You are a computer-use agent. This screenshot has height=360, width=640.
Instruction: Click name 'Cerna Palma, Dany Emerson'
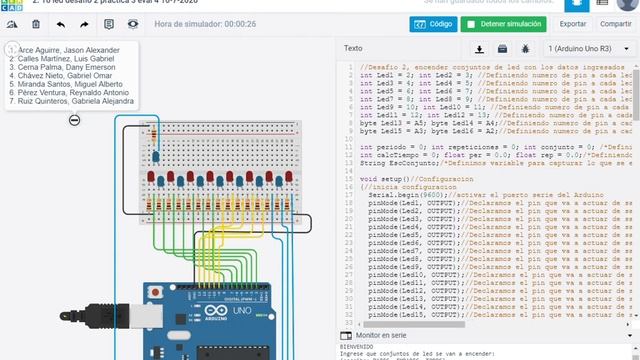[66, 67]
